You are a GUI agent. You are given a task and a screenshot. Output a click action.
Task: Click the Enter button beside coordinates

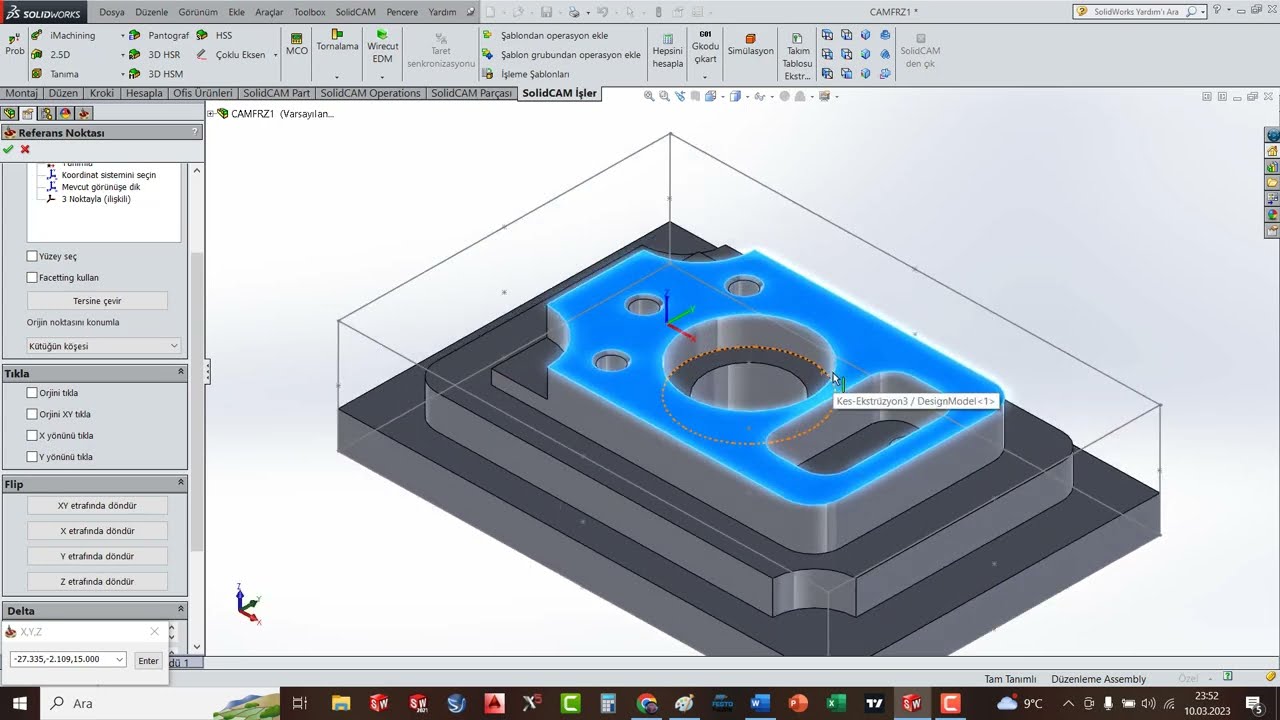148,660
